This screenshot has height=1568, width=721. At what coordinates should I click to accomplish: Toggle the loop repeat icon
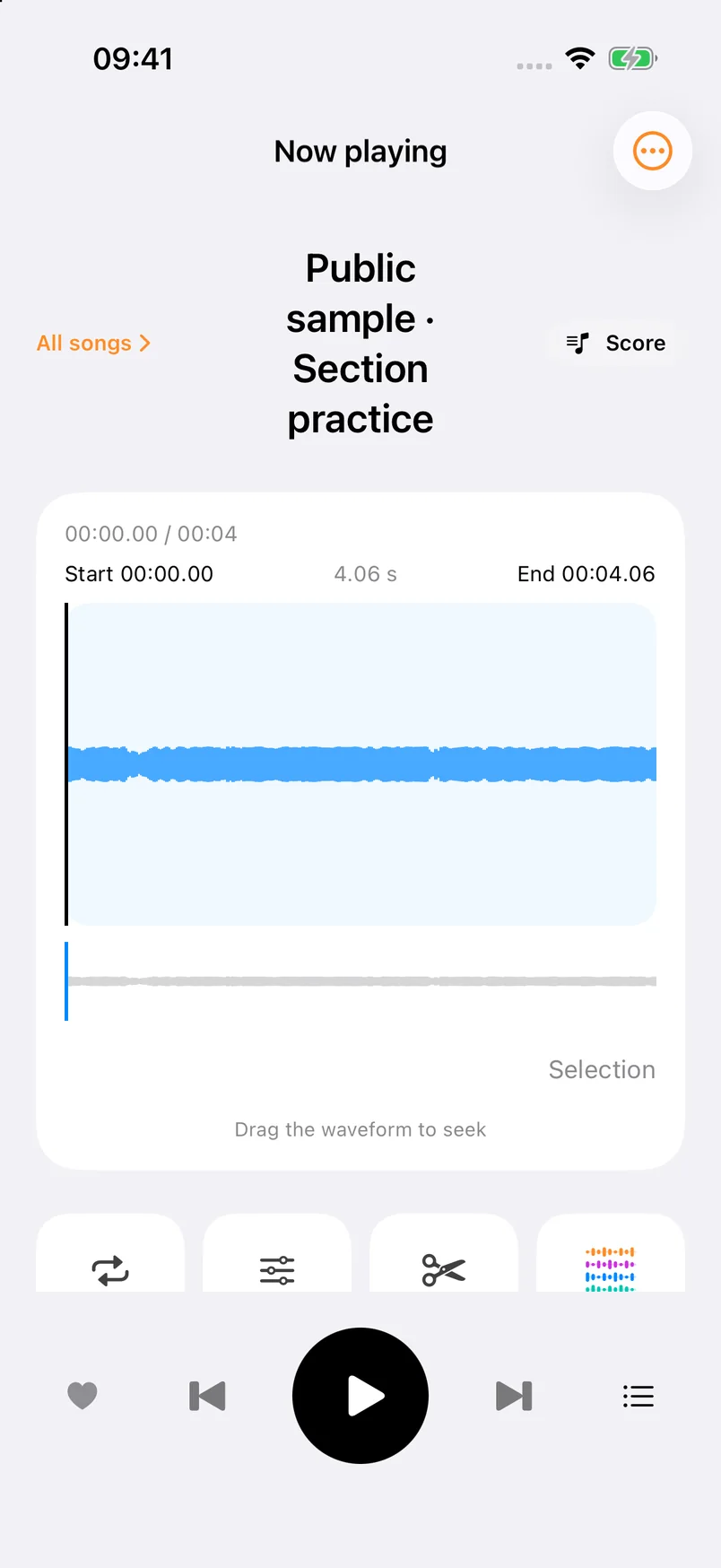click(x=110, y=1269)
